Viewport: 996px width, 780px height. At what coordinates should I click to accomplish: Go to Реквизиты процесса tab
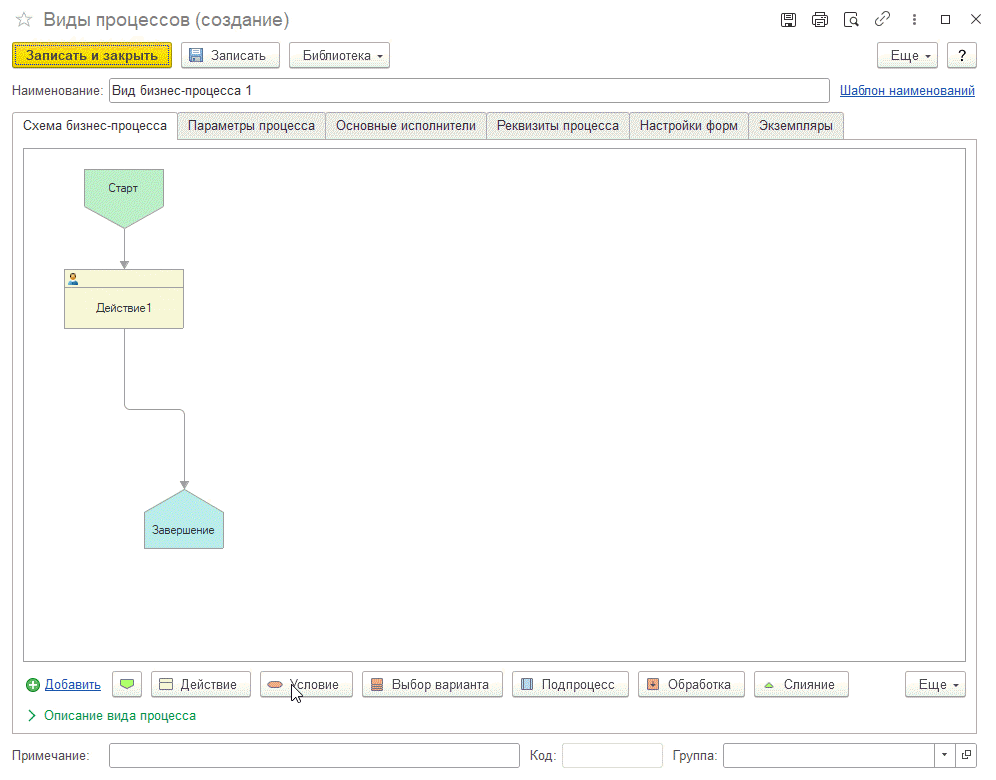coord(558,126)
